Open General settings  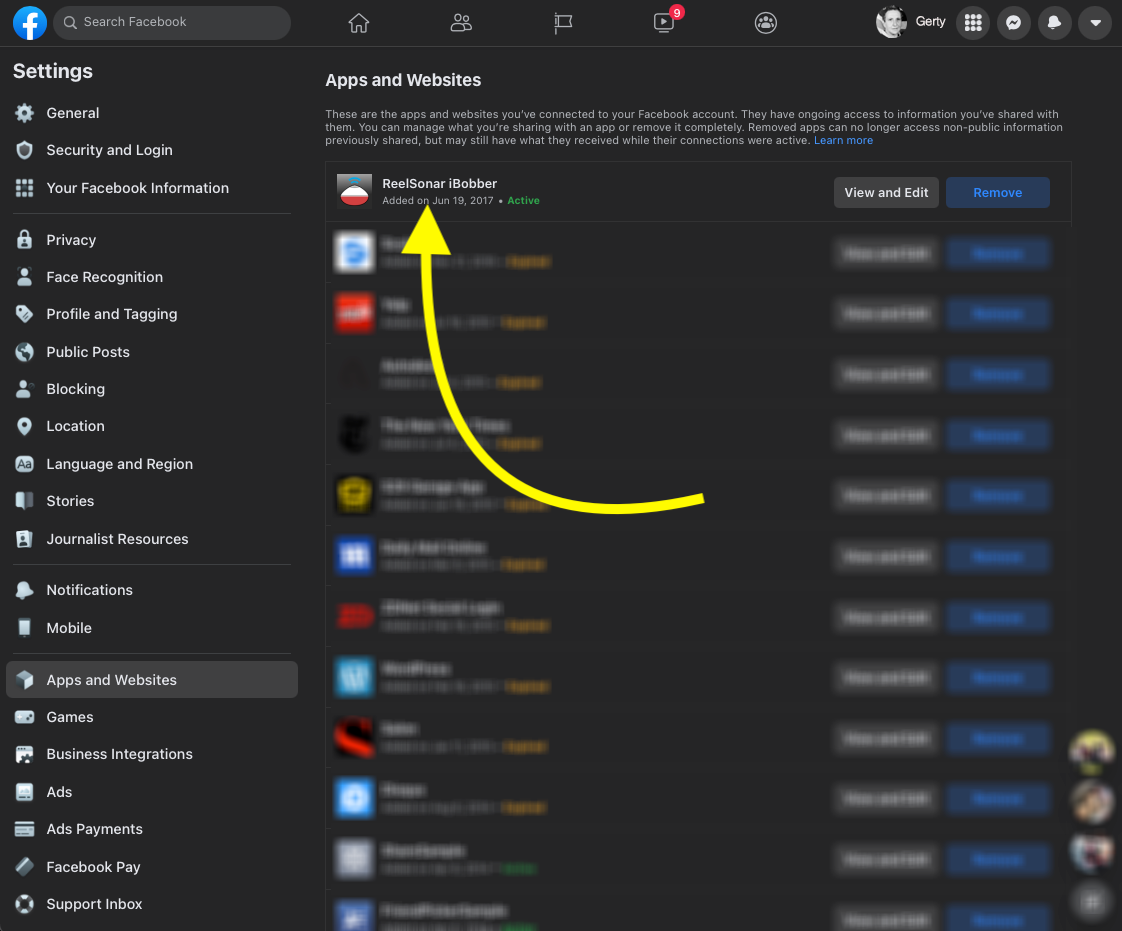pyautogui.click(x=152, y=113)
